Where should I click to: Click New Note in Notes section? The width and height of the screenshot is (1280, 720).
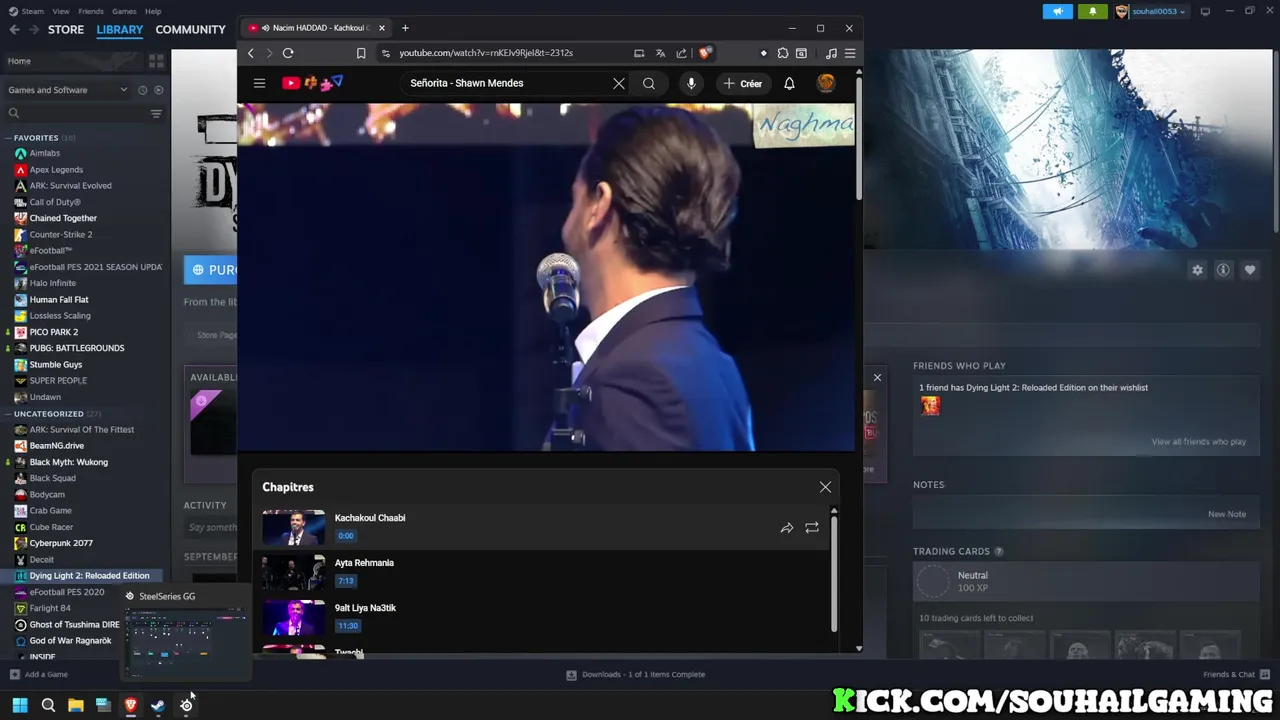1227,514
